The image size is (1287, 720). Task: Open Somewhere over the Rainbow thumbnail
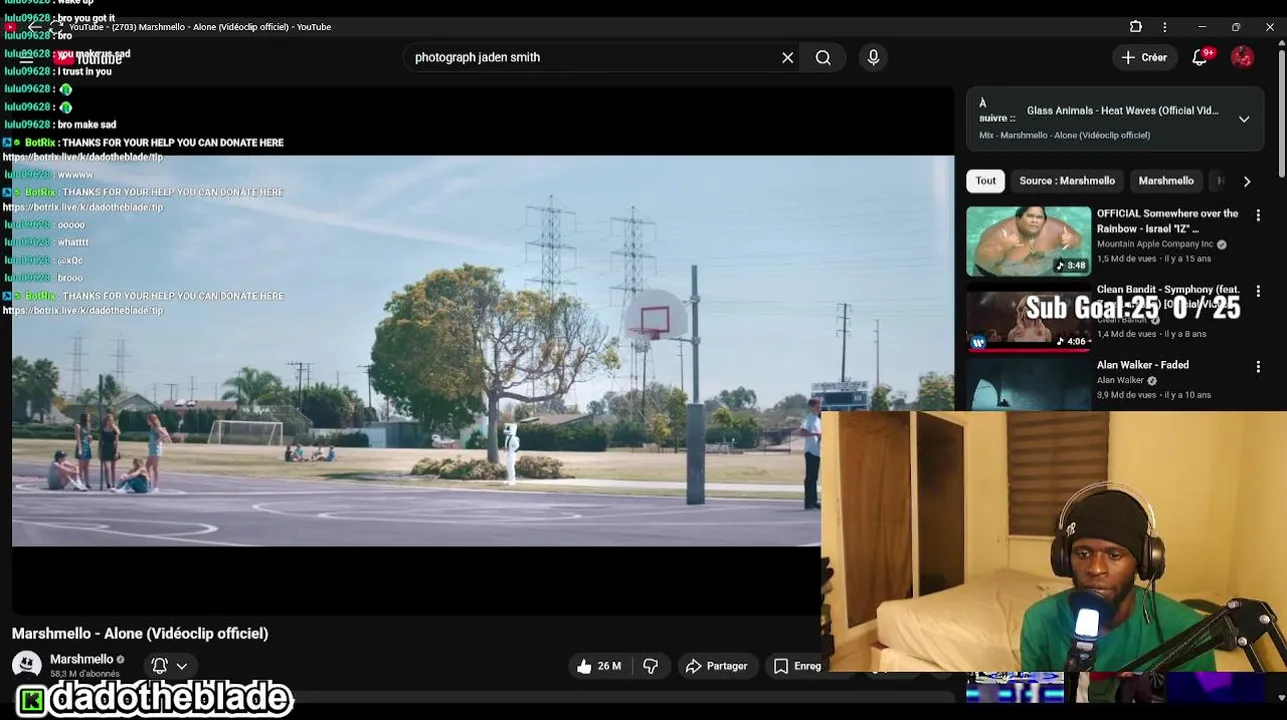1028,241
